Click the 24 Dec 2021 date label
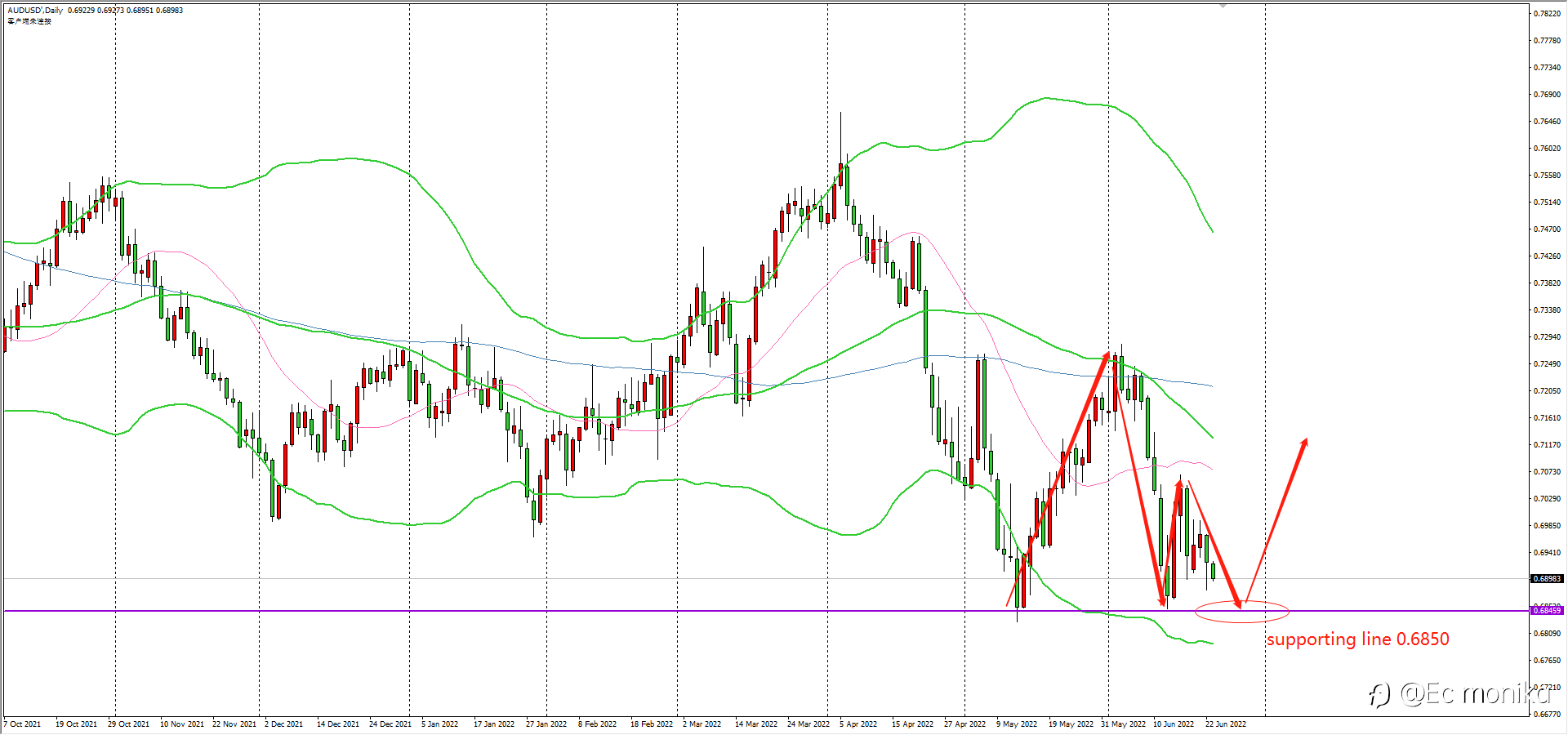Image resolution: width=1568 pixels, height=735 pixels. coord(390,724)
